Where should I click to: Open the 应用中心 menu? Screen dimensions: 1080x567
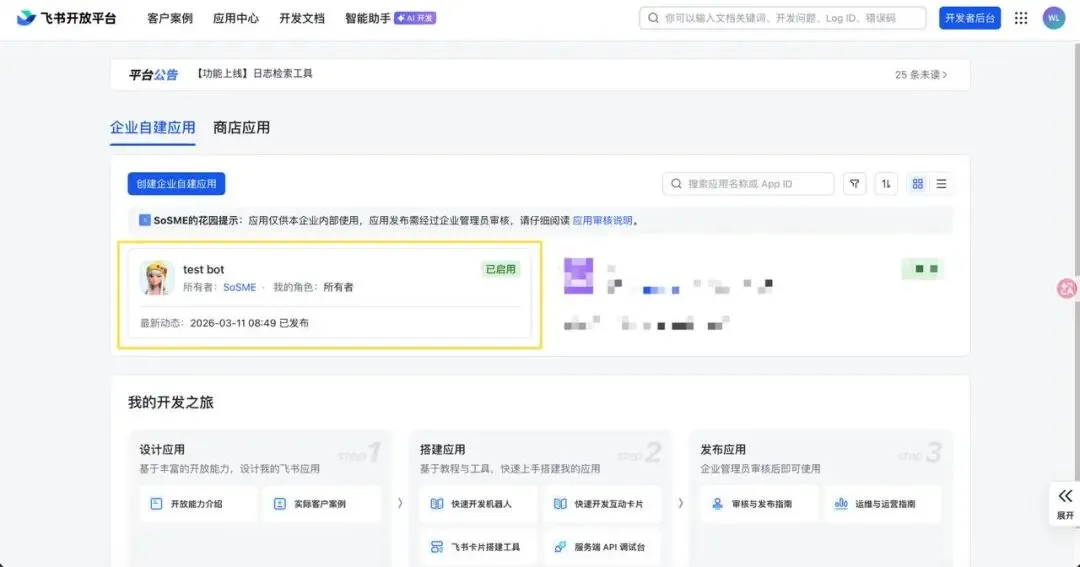[236, 19]
